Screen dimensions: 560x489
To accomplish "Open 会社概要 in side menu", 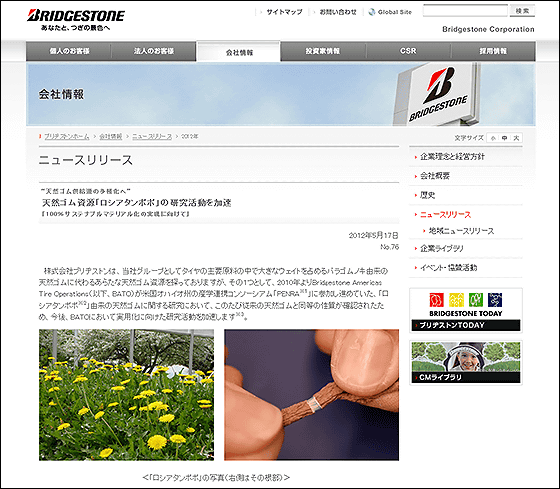I will click(x=435, y=176).
